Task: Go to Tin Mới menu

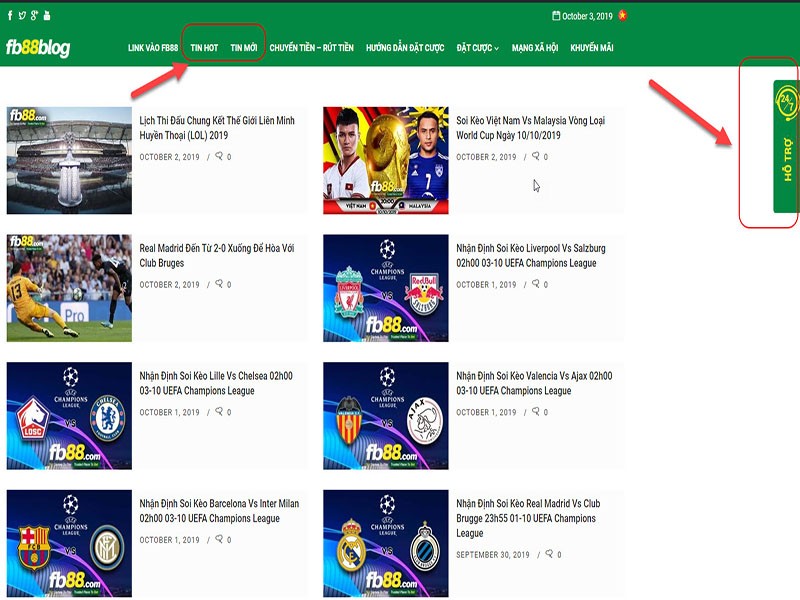Action: click(x=243, y=48)
